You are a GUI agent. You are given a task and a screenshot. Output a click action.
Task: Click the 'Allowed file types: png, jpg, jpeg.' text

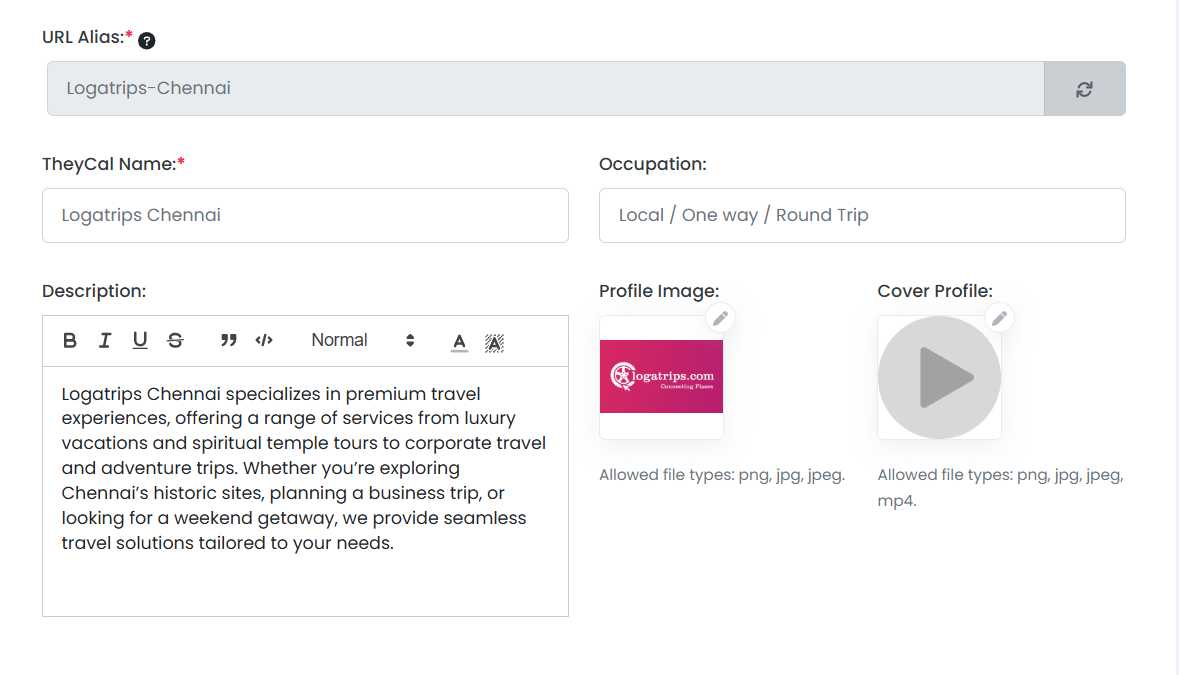click(722, 475)
